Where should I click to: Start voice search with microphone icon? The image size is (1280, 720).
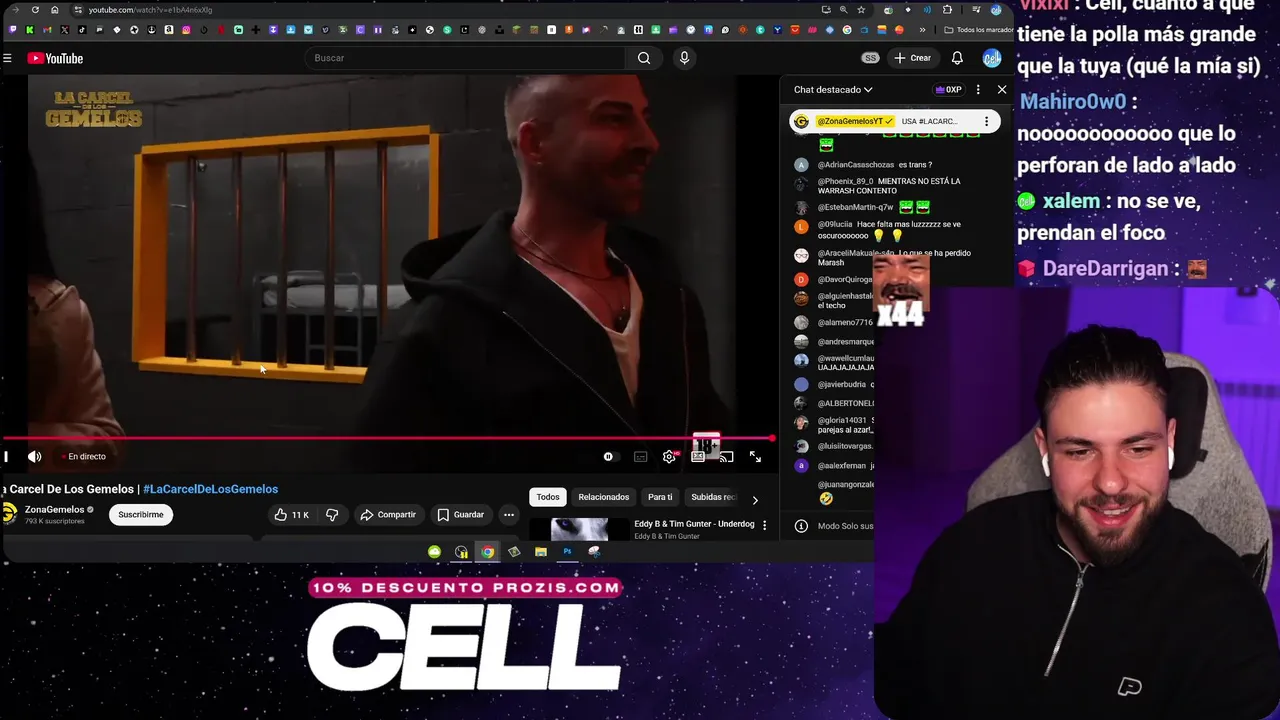[x=684, y=58]
